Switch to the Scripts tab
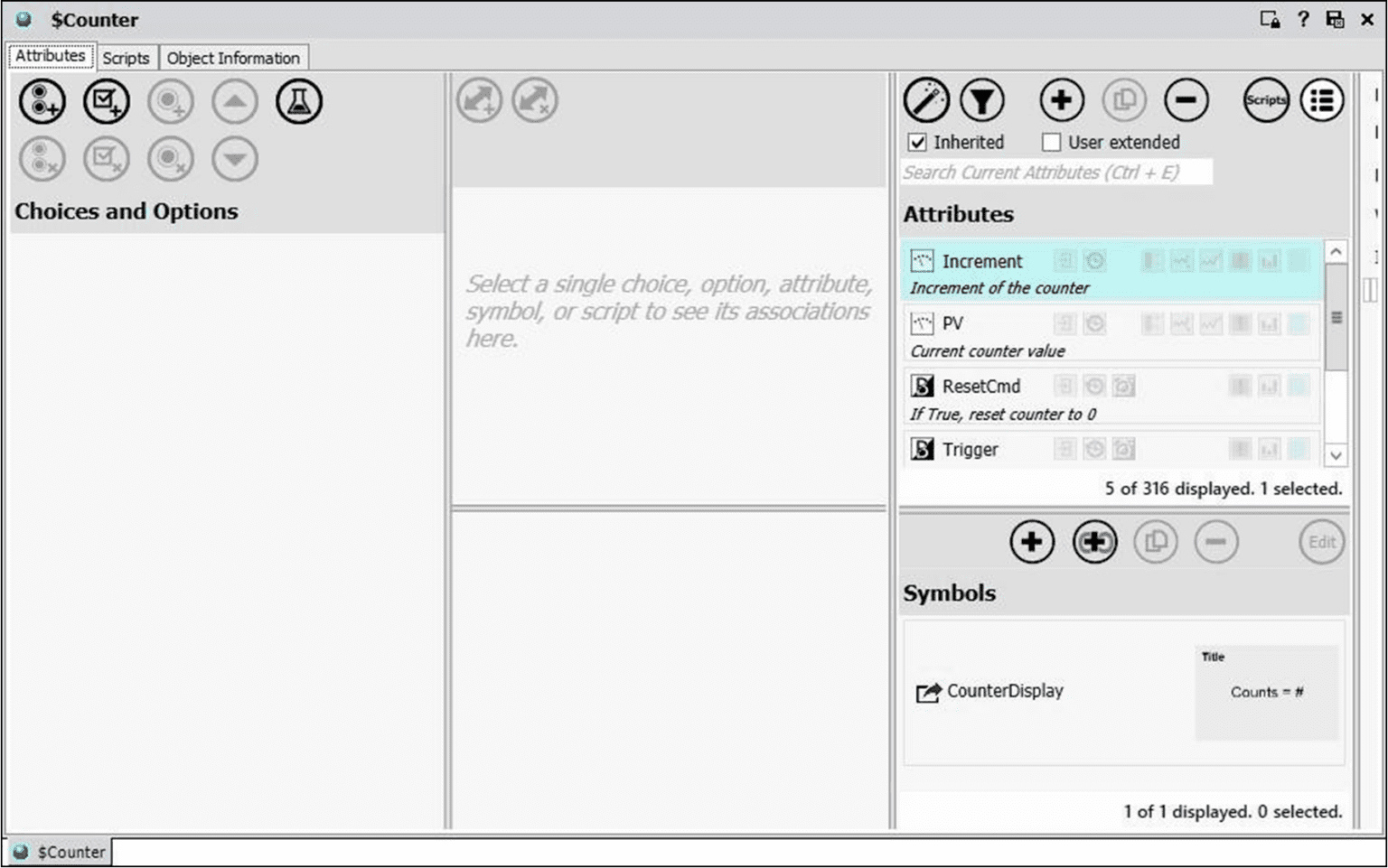The image size is (1388, 868). point(126,57)
